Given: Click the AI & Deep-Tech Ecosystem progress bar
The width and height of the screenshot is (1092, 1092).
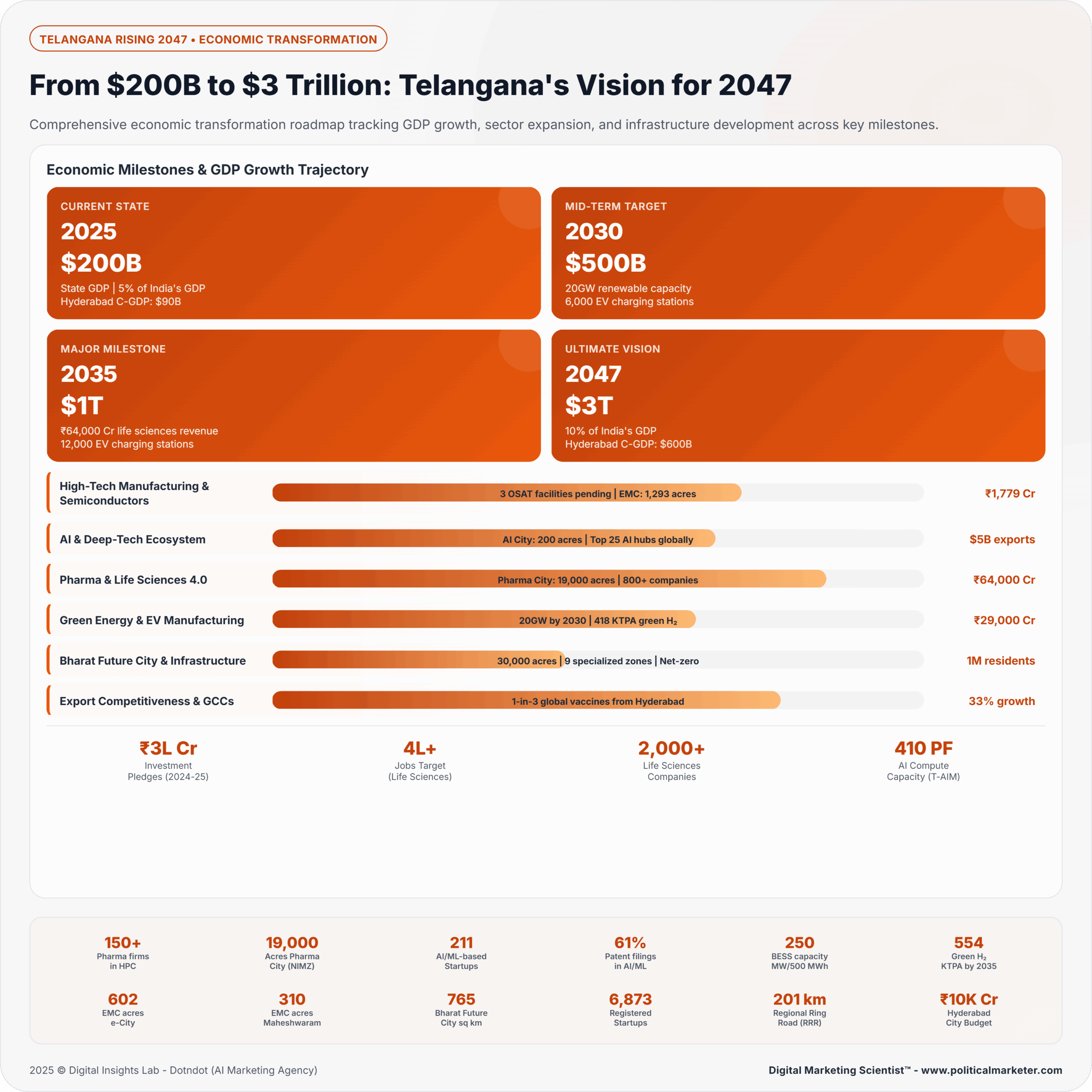Looking at the screenshot, I should (598, 539).
